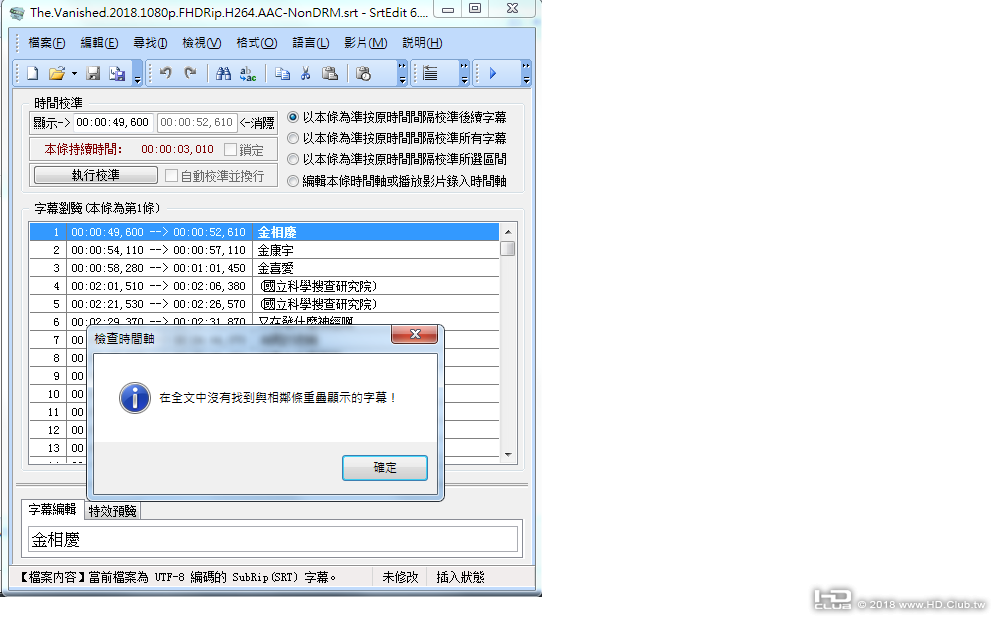Click 未修改 in the status bar
1008x630 pixels.
click(400, 577)
